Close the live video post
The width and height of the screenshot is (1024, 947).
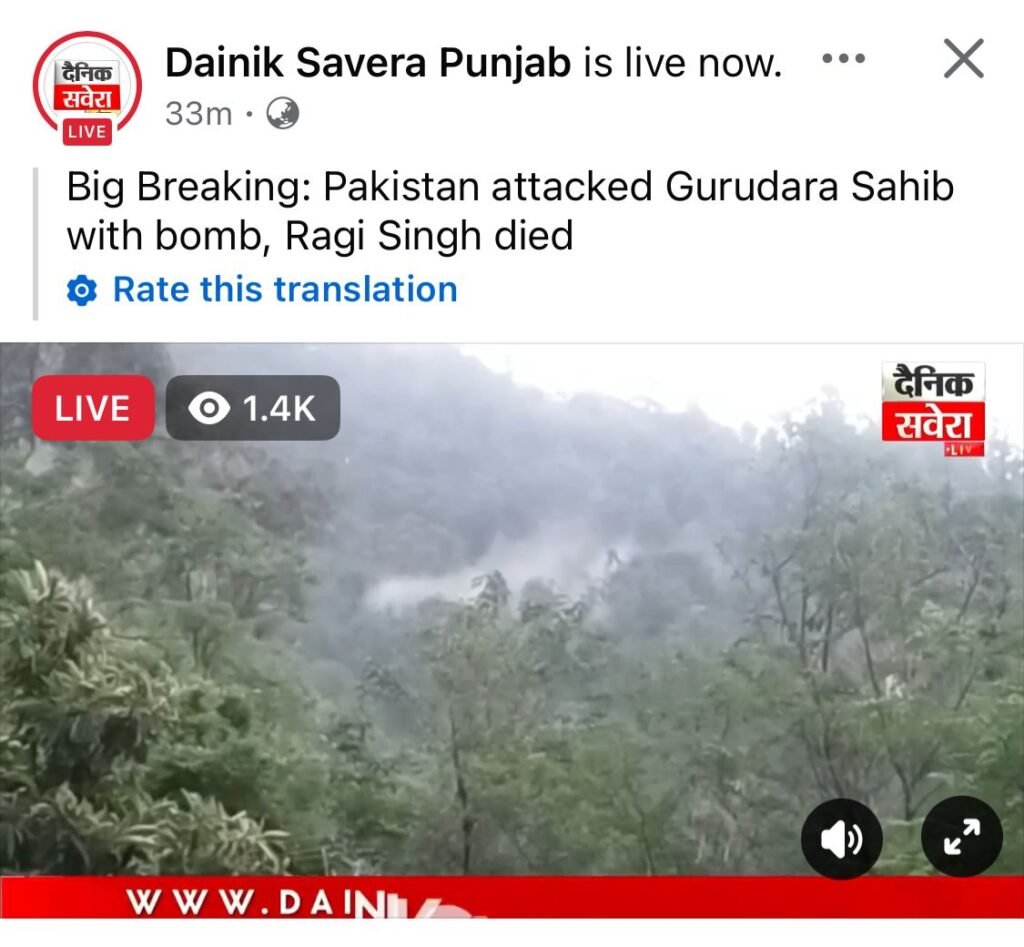(x=964, y=59)
